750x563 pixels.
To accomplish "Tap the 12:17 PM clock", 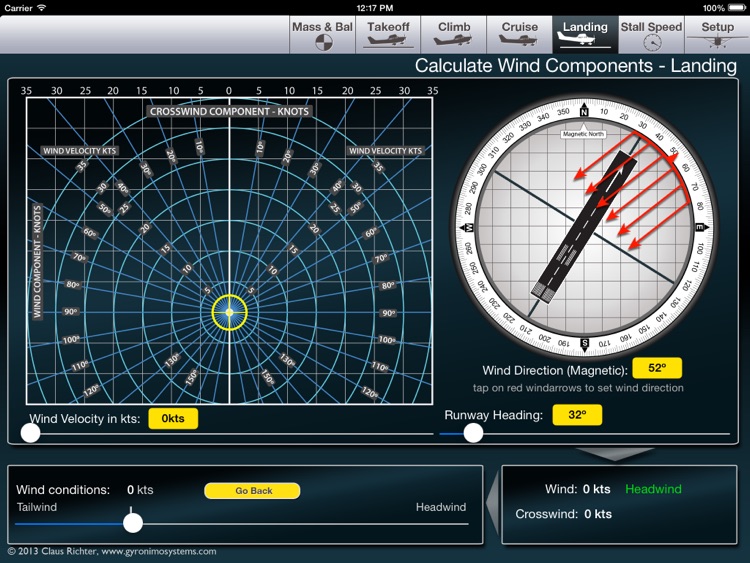I will pyautogui.click(x=375, y=8).
